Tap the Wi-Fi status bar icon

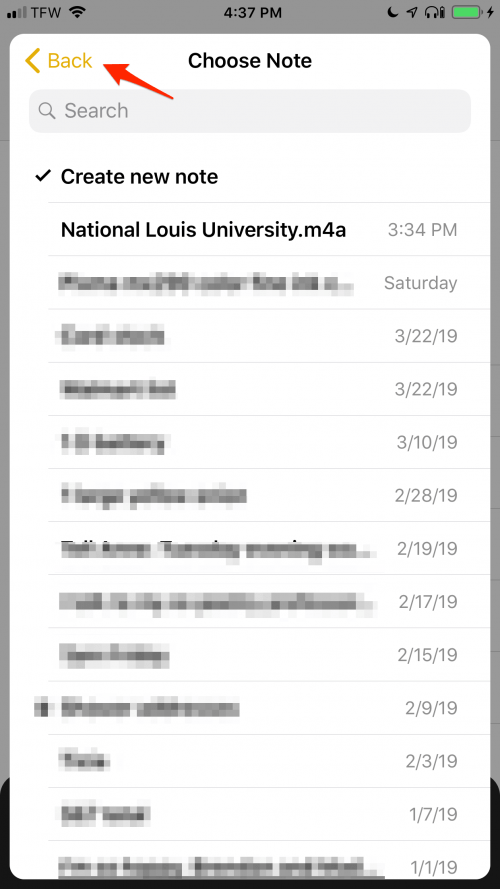[77, 12]
